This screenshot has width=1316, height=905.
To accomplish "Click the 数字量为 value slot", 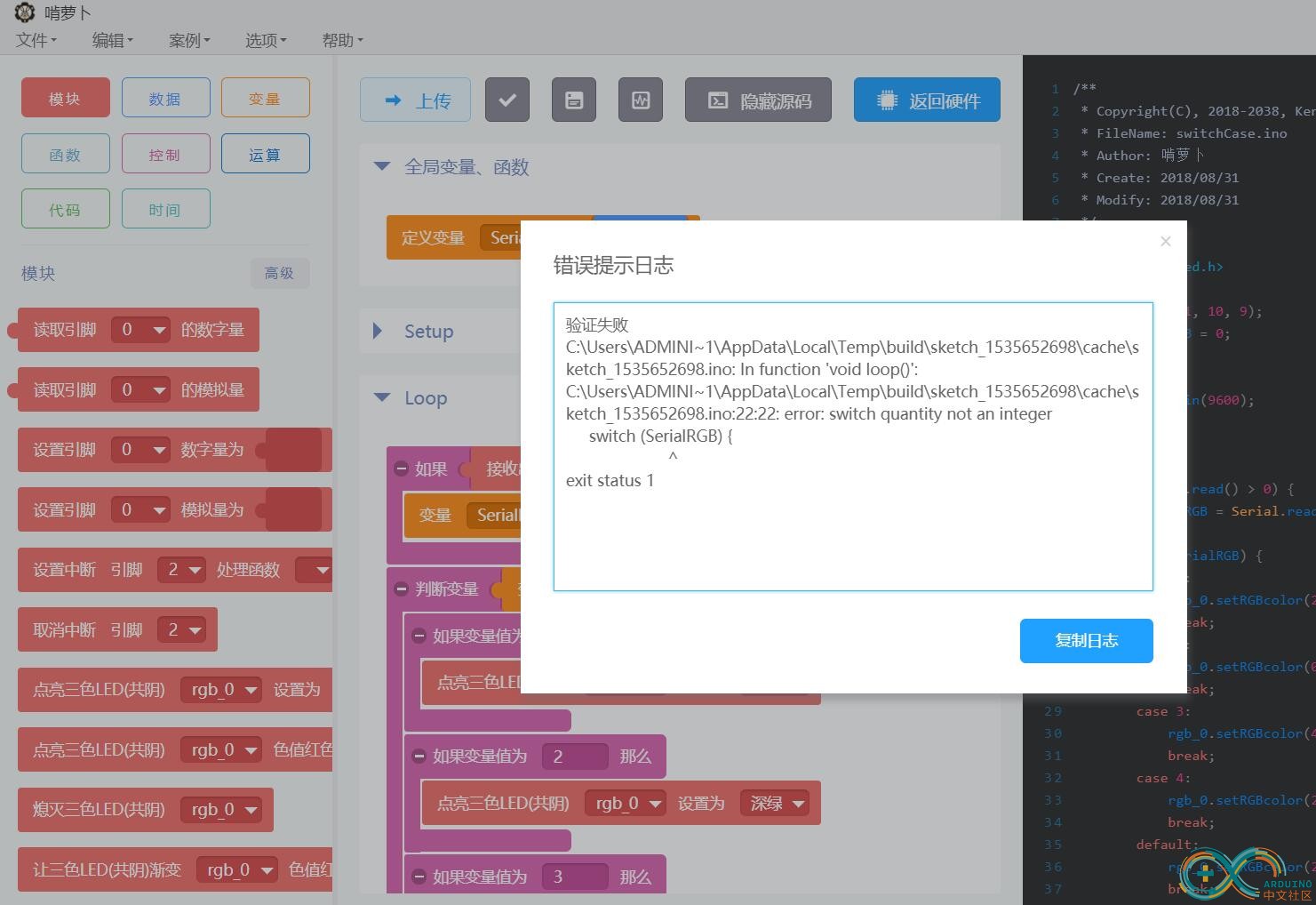I will [293, 450].
